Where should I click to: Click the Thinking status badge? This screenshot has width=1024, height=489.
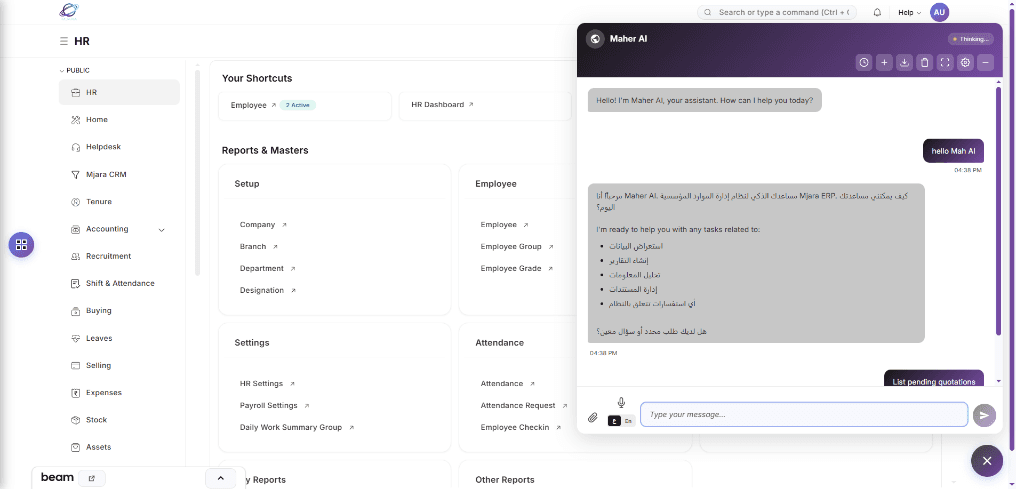pyautogui.click(x=971, y=39)
